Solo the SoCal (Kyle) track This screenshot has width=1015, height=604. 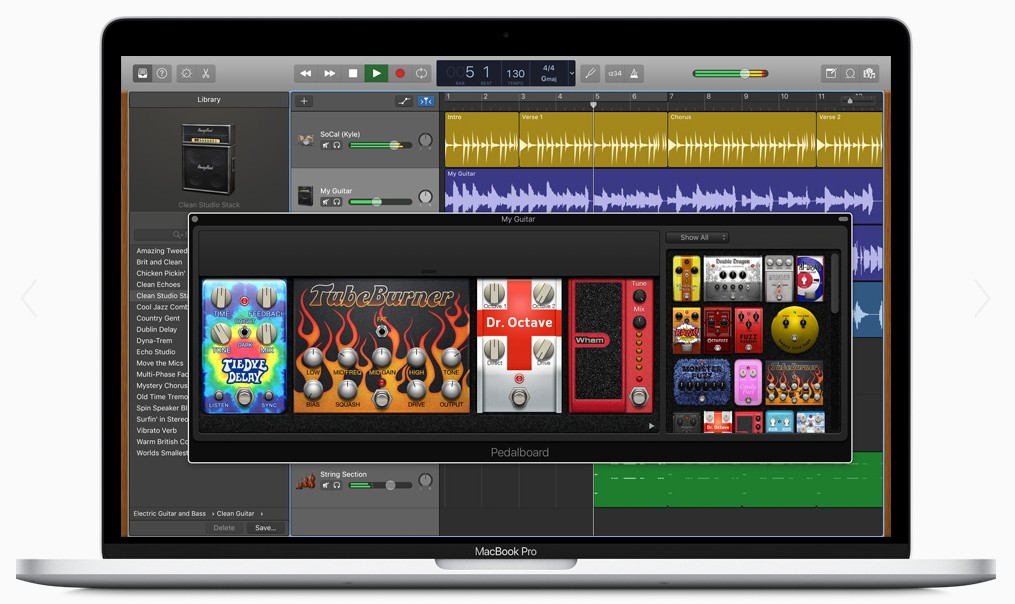pos(337,145)
